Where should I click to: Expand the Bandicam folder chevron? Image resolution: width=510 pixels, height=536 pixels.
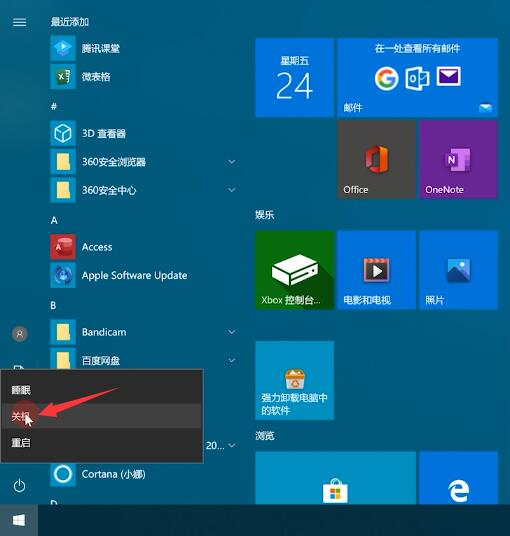click(x=232, y=332)
